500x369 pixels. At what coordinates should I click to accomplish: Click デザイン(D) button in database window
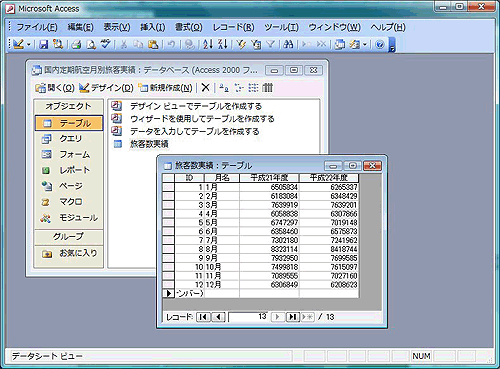point(106,88)
